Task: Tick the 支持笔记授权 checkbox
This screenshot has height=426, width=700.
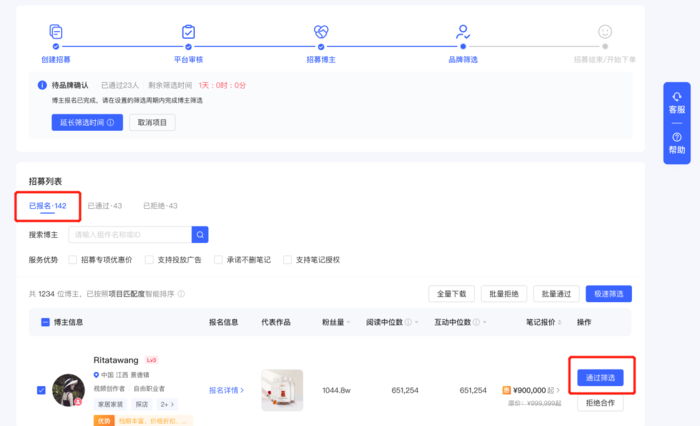Action: [288, 260]
